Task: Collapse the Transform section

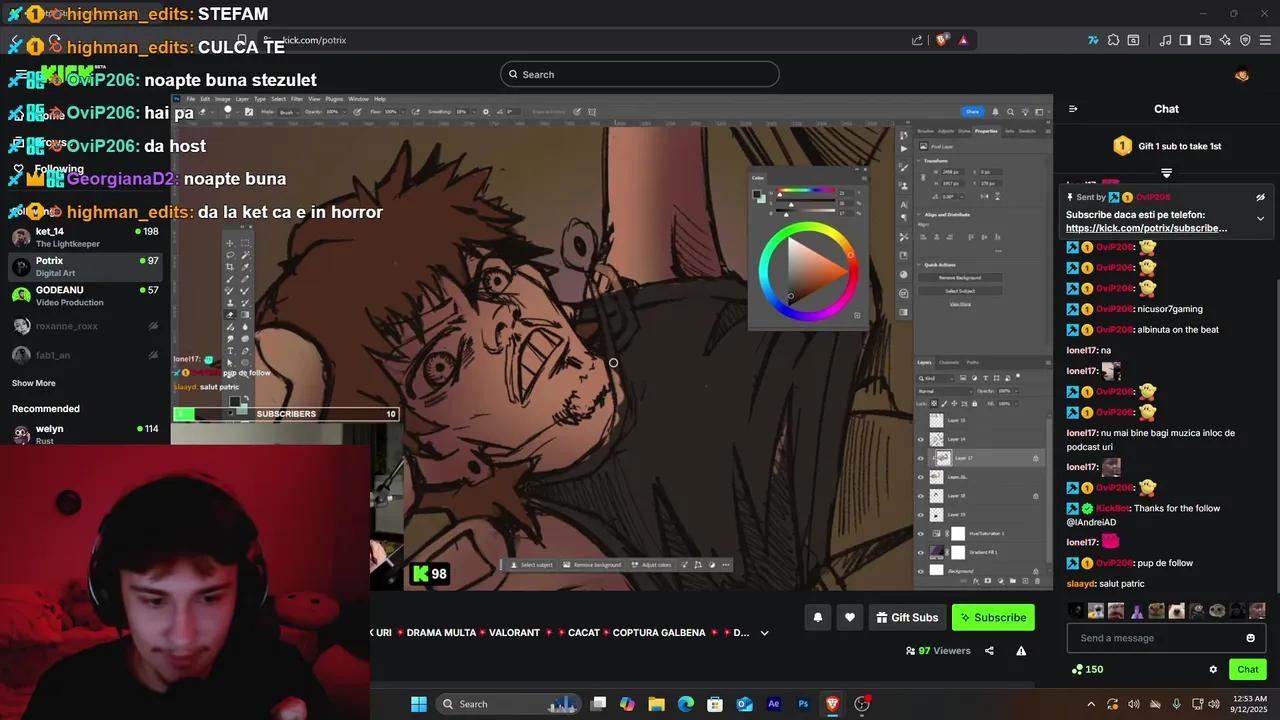Action: [x=918, y=161]
